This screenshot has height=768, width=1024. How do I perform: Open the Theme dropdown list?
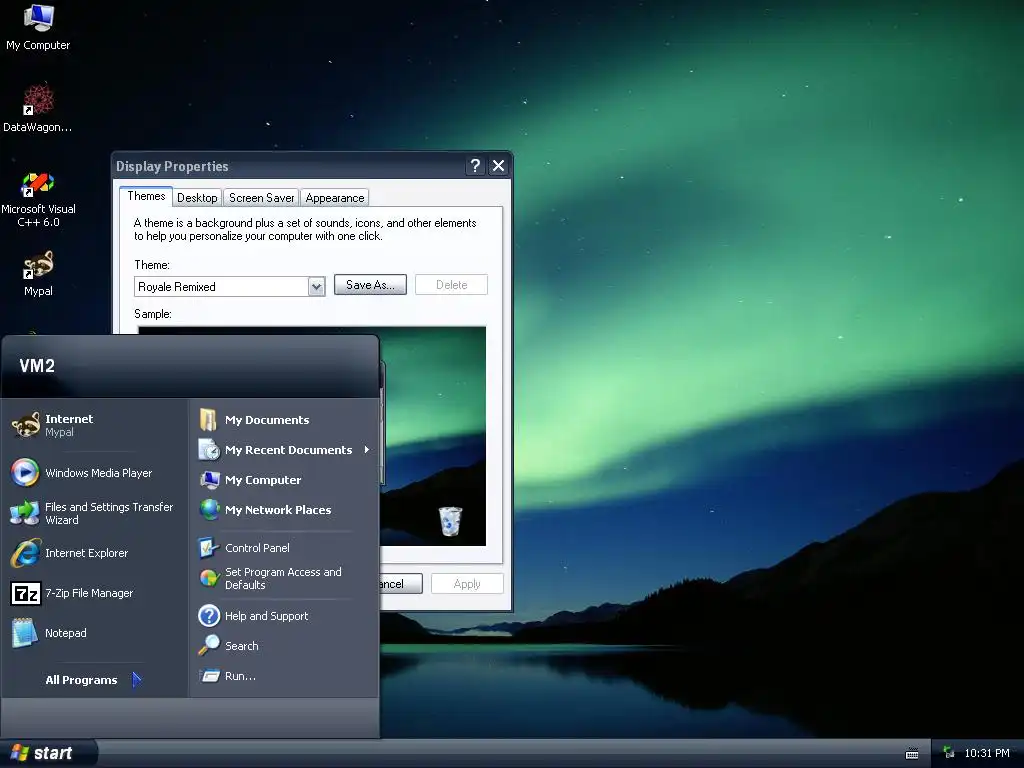click(x=316, y=287)
